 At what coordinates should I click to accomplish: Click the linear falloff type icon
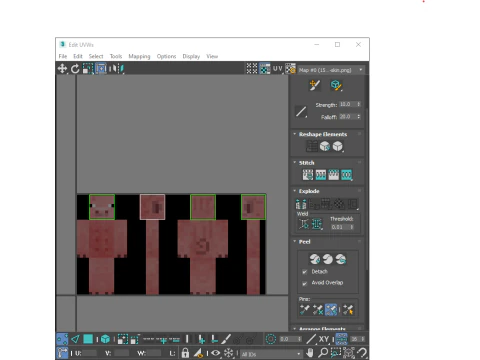click(x=301, y=112)
